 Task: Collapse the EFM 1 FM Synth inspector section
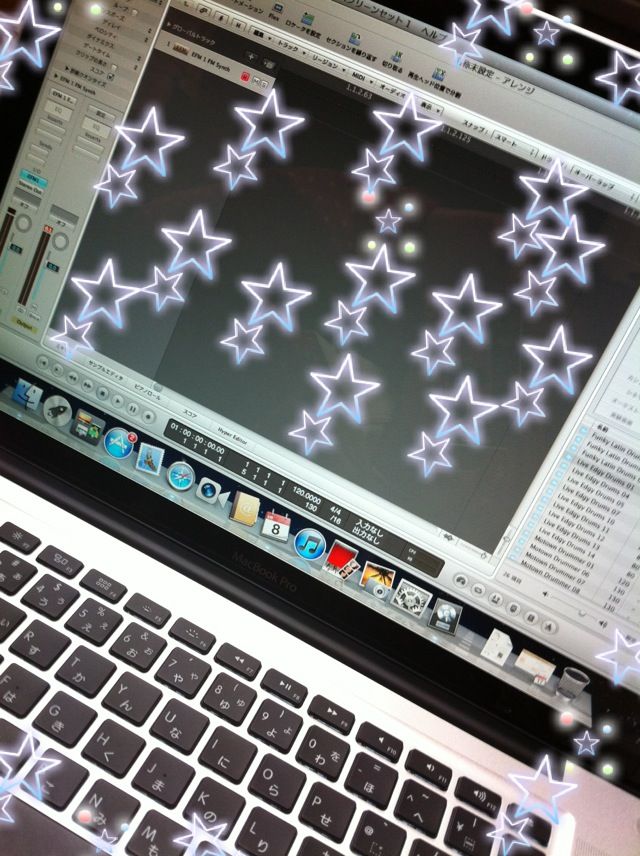tap(57, 75)
